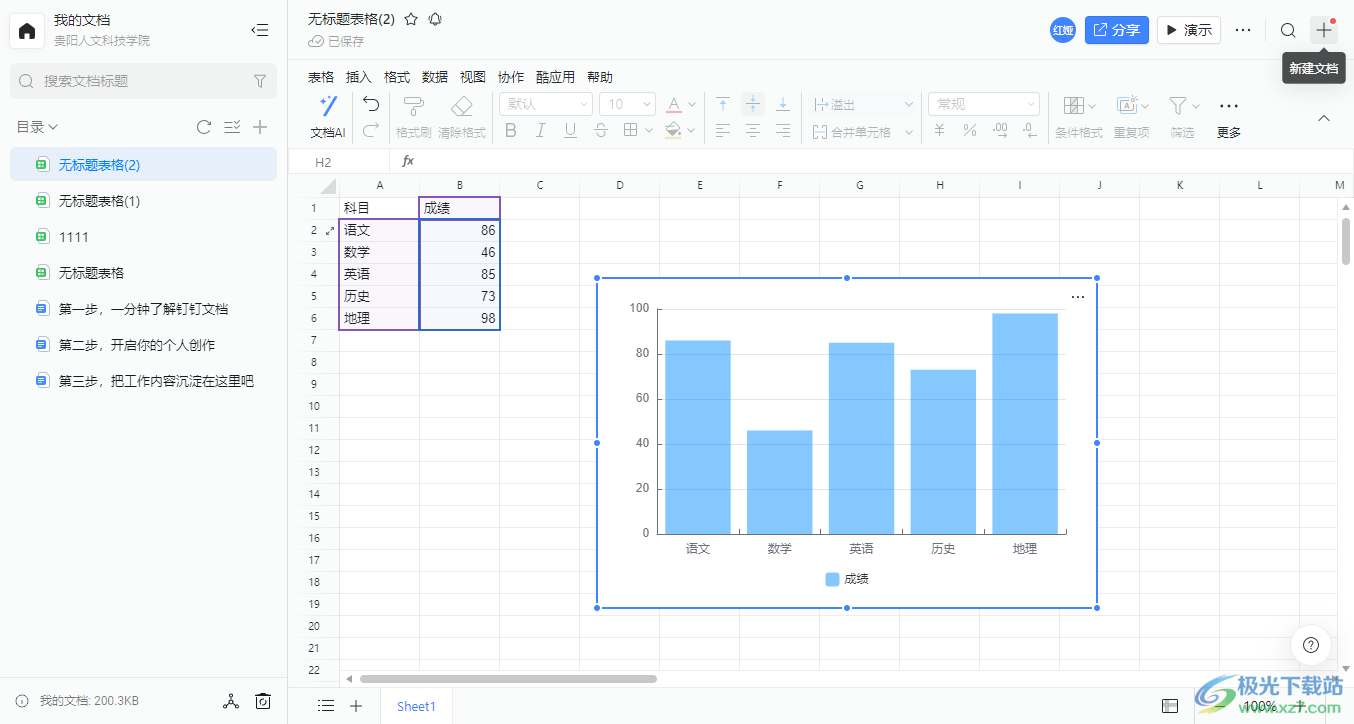Open the 协作 menu
The height and width of the screenshot is (724, 1354).
(x=511, y=77)
